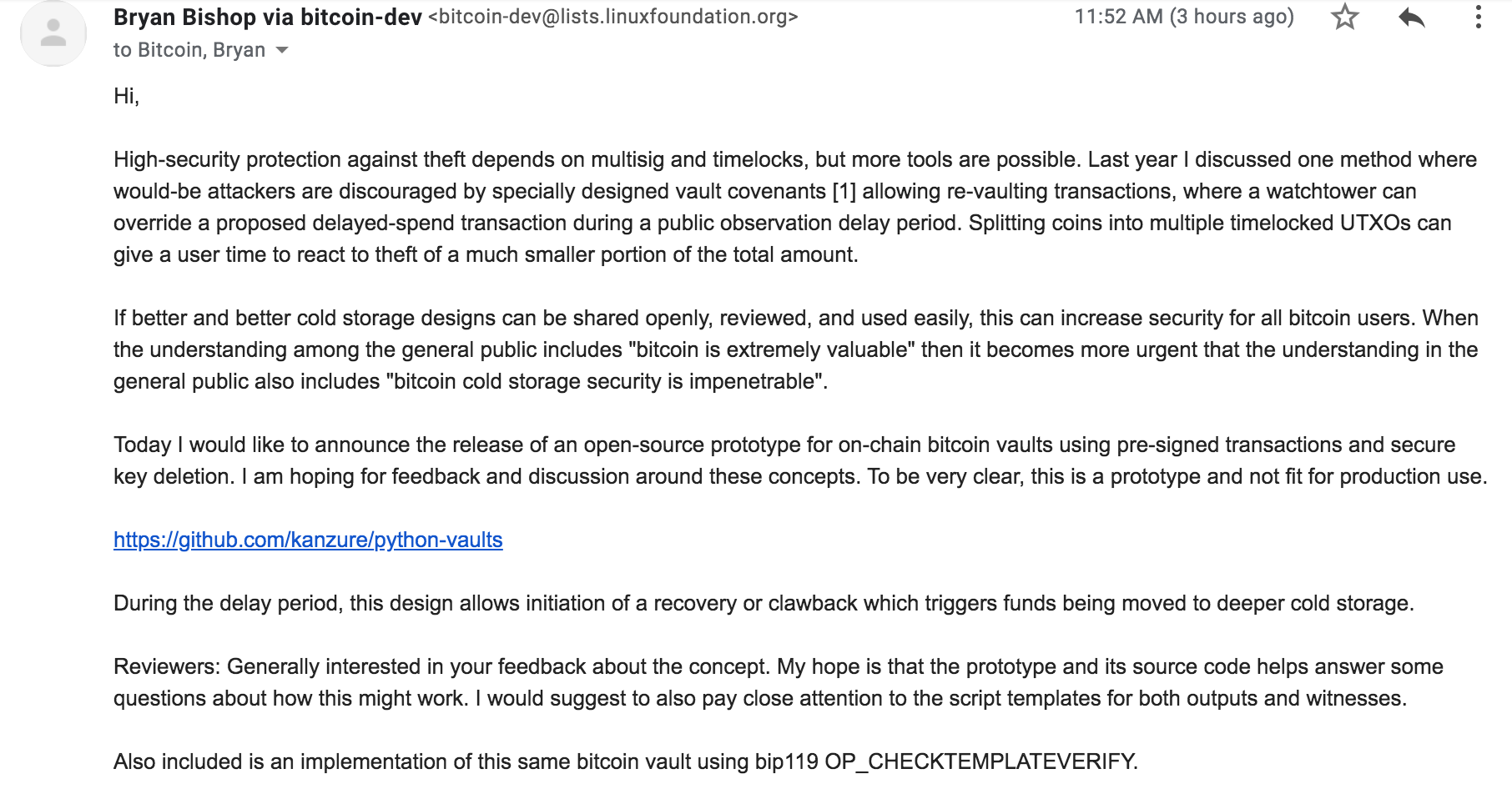Screen dimensions: 1512x794
Task: Click the '[1]' citation after vault covenants
Action: click(844, 191)
